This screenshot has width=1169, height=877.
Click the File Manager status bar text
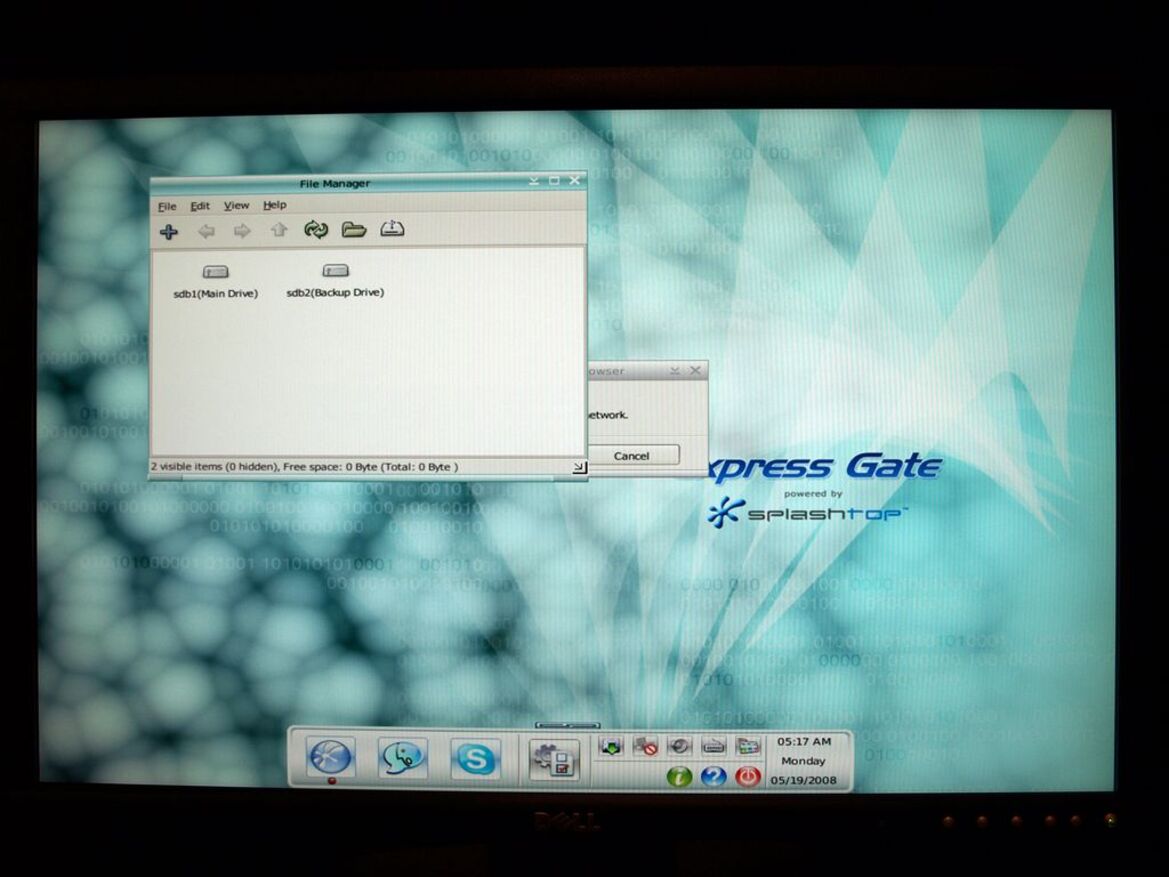click(304, 467)
